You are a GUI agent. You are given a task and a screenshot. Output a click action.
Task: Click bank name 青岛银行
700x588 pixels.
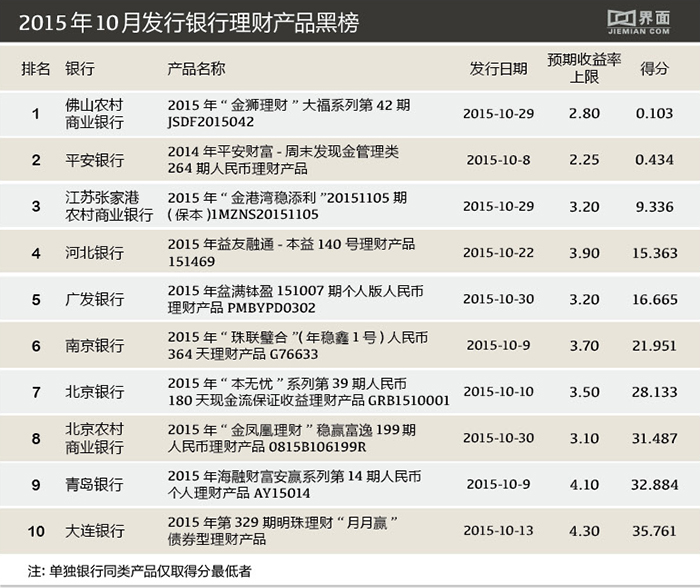(x=95, y=484)
